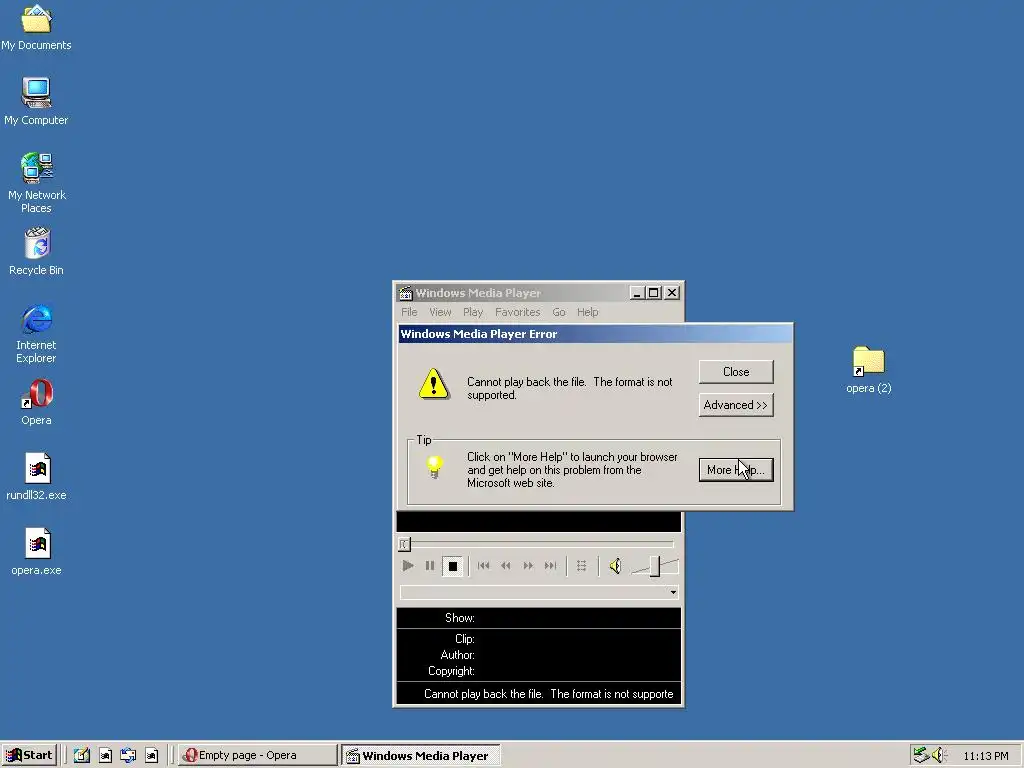Select the rundll32.exe desktop file

point(37,477)
